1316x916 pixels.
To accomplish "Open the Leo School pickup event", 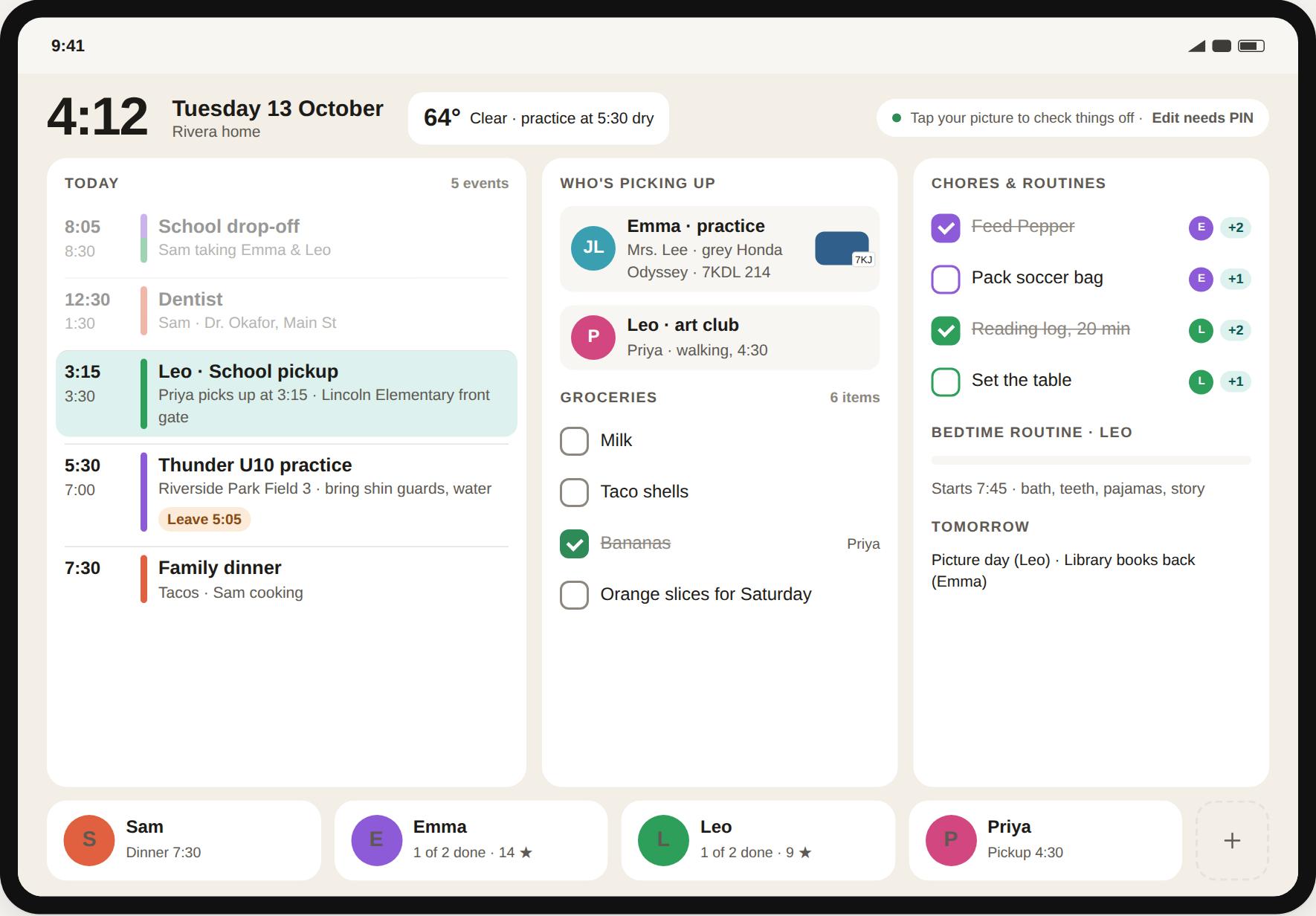I will [x=286, y=393].
